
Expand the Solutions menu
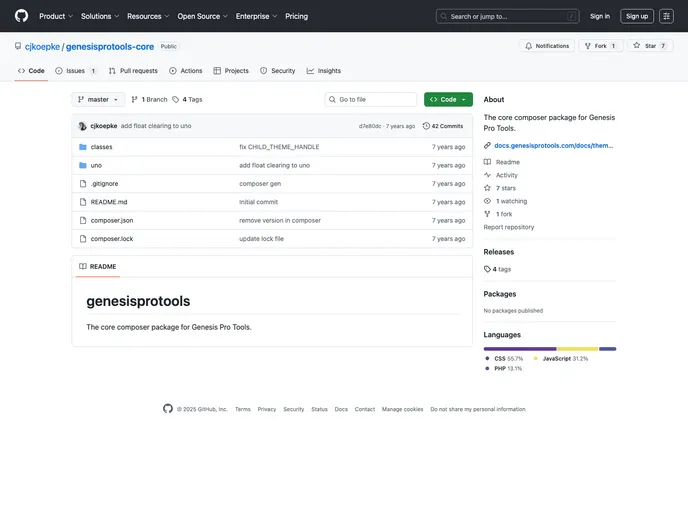point(100,16)
